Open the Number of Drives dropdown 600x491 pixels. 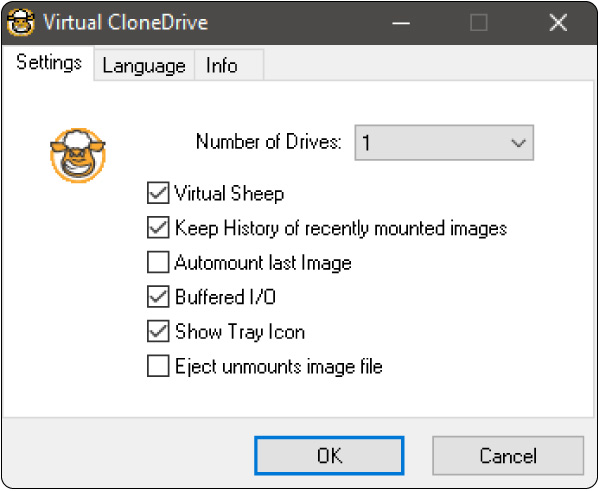pos(444,143)
